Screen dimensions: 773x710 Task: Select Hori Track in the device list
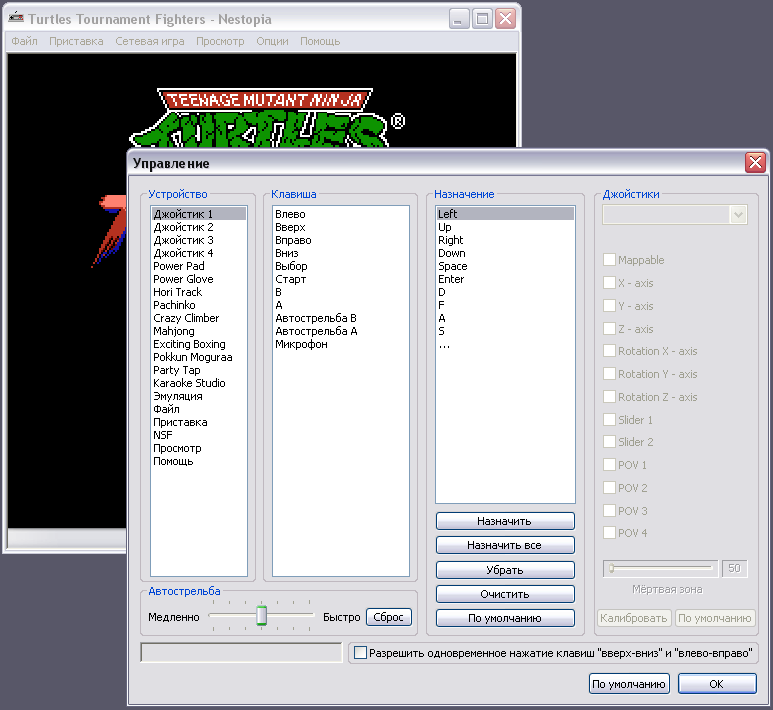(x=199, y=292)
